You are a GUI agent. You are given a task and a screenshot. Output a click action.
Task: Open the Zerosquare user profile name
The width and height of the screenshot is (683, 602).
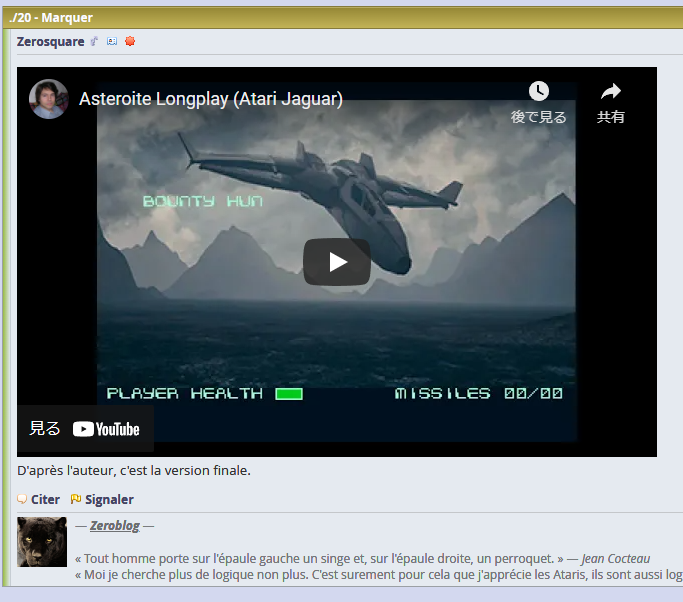click(x=51, y=41)
